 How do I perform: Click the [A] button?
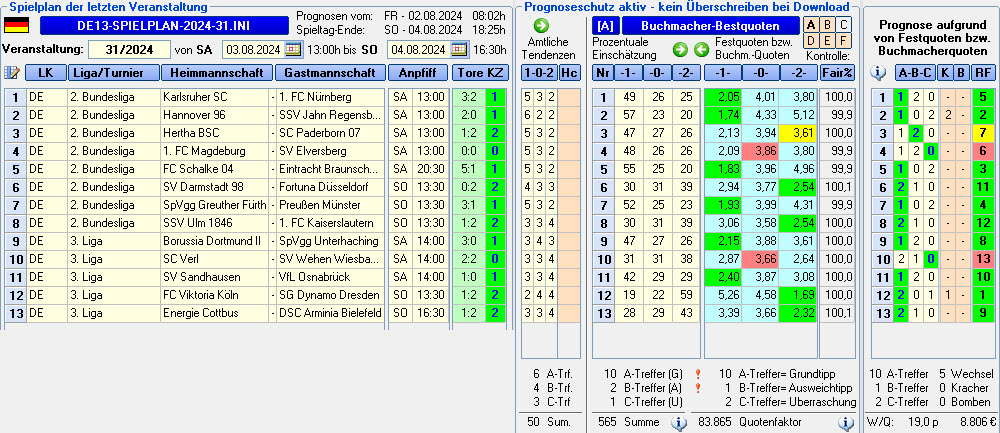point(605,26)
